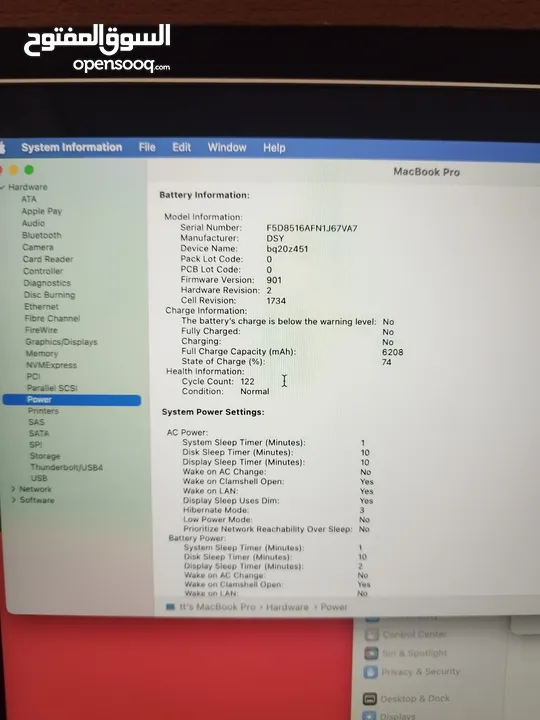
Task: Click Hardware in the path bar
Action: click(x=287, y=607)
